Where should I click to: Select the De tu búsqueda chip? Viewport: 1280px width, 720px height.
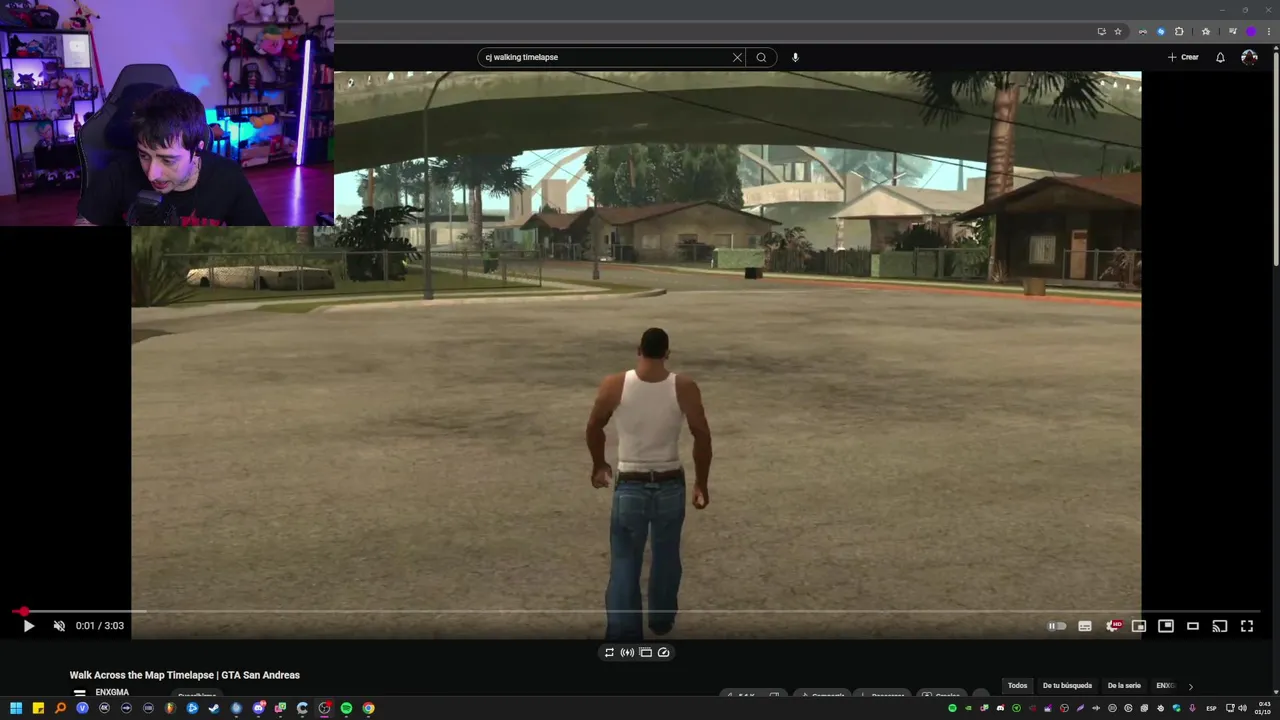(1067, 686)
